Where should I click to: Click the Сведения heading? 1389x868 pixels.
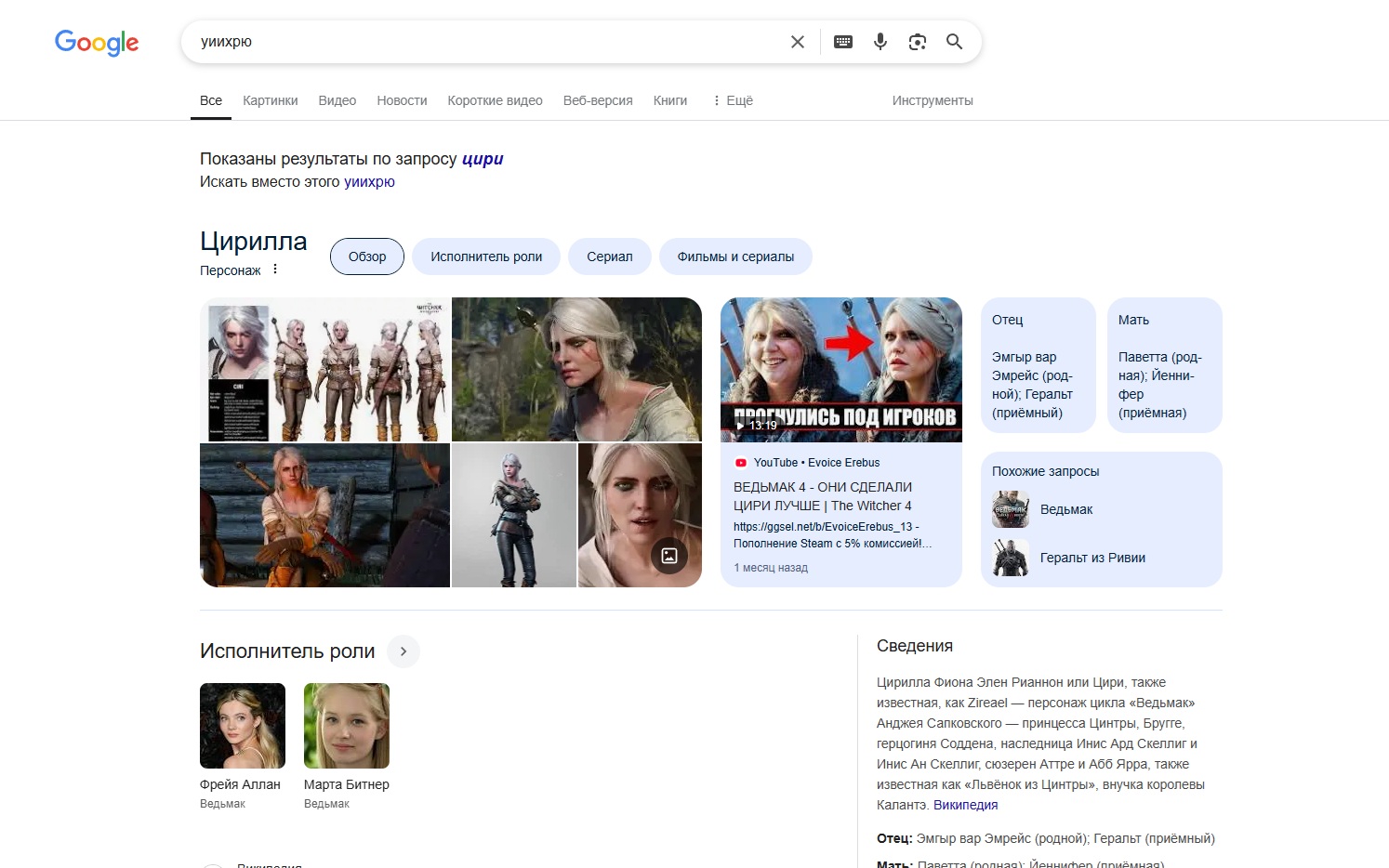point(915,646)
